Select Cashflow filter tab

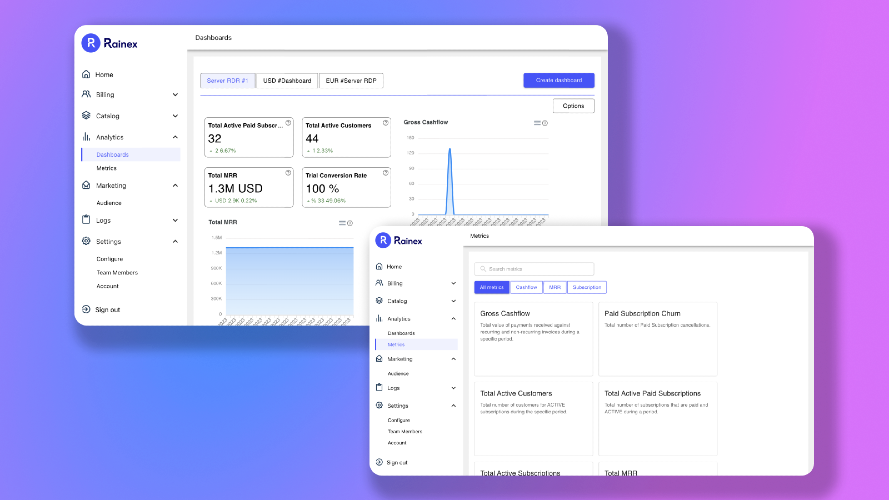click(526, 287)
